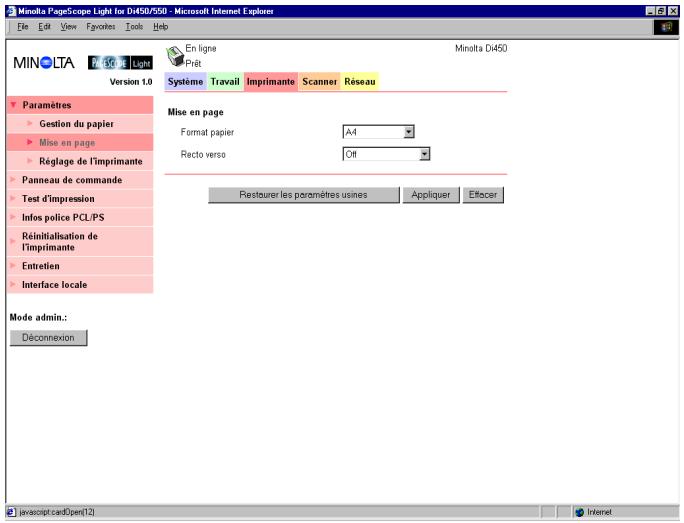The width and height of the screenshot is (684, 523).
Task: Open the File menu
Action: (23, 27)
